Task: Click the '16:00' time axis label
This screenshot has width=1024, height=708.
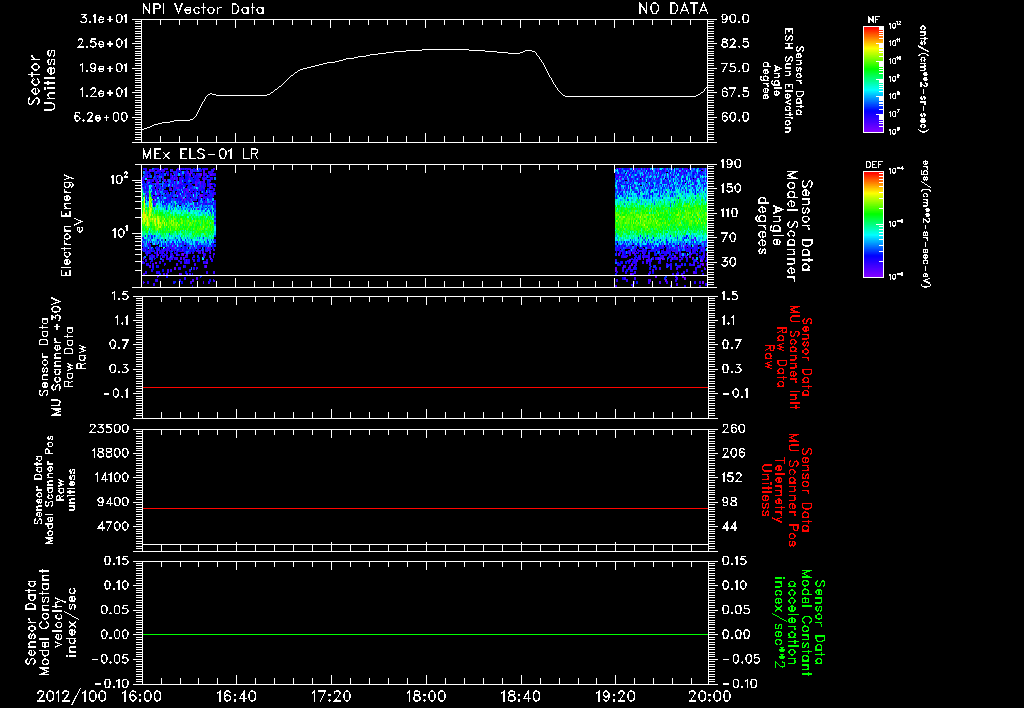Action: pyautogui.click(x=142, y=696)
